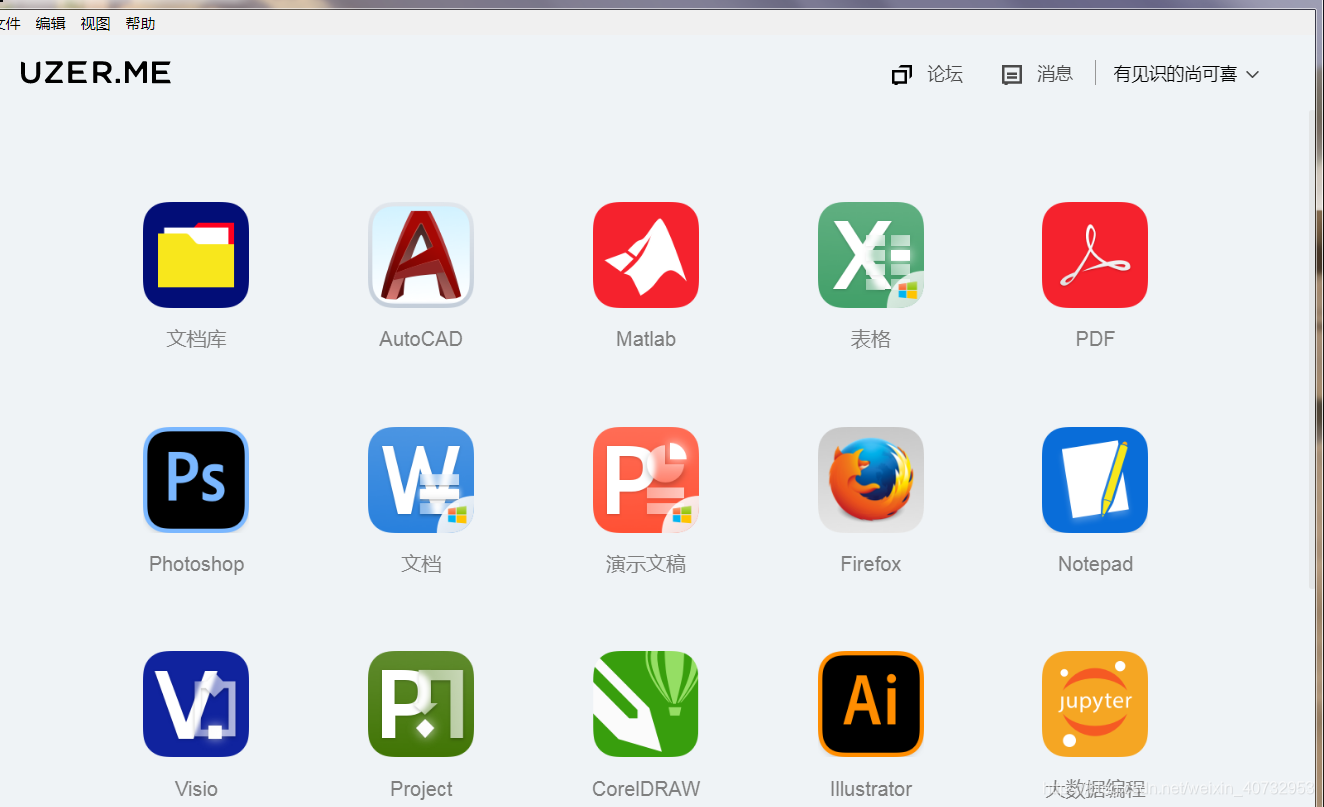The width and height of the screenshot is (1324, 807).
Task: Open the 编辑 menu
Action: (50, 23)
